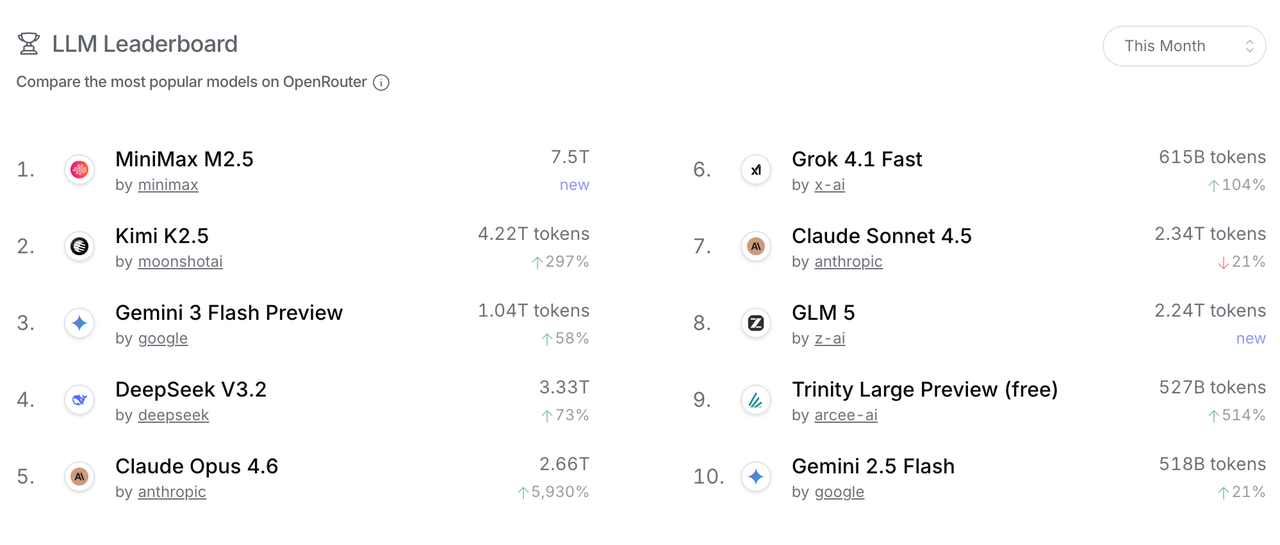
Task: Open the Claude Sonnet 4.5 model title
Action: pos(881,236)
